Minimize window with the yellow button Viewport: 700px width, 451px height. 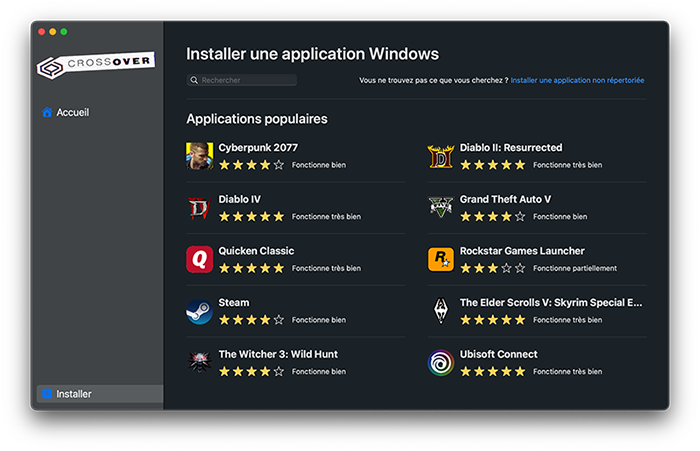click(53, 32)
